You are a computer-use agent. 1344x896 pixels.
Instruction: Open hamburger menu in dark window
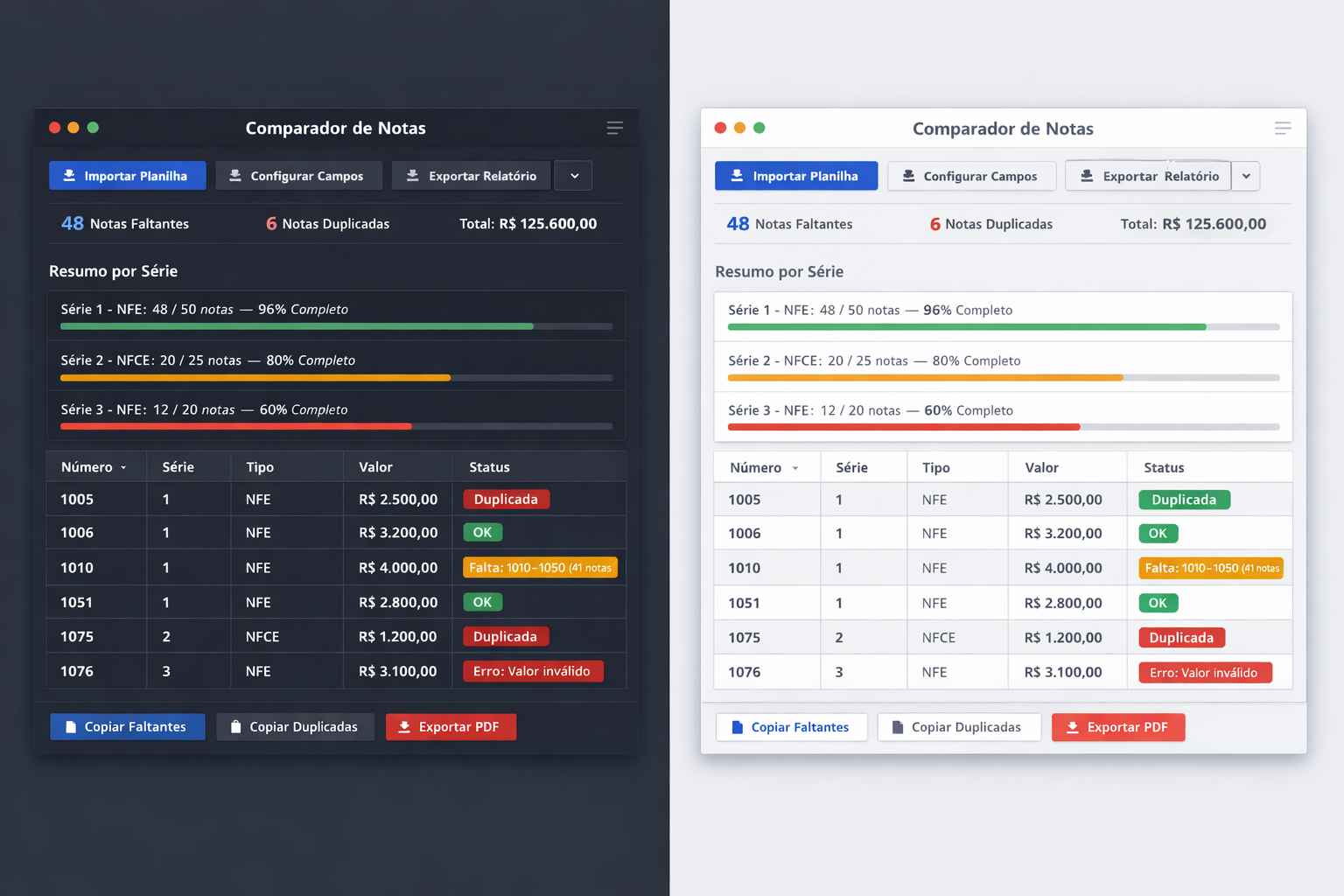point(614,128)
